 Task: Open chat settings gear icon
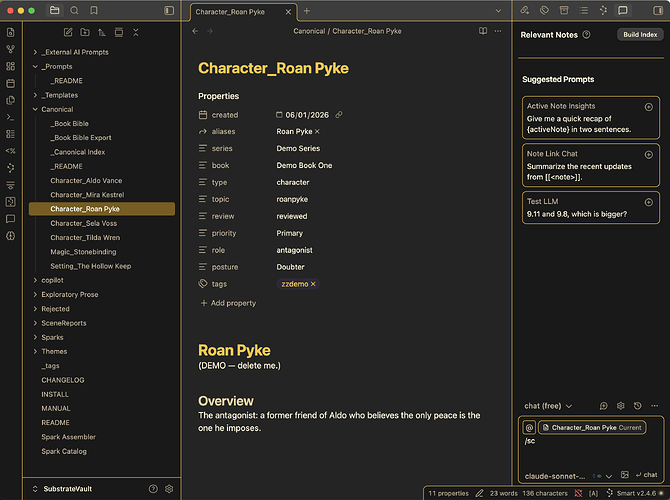click(x=621, y=406)
